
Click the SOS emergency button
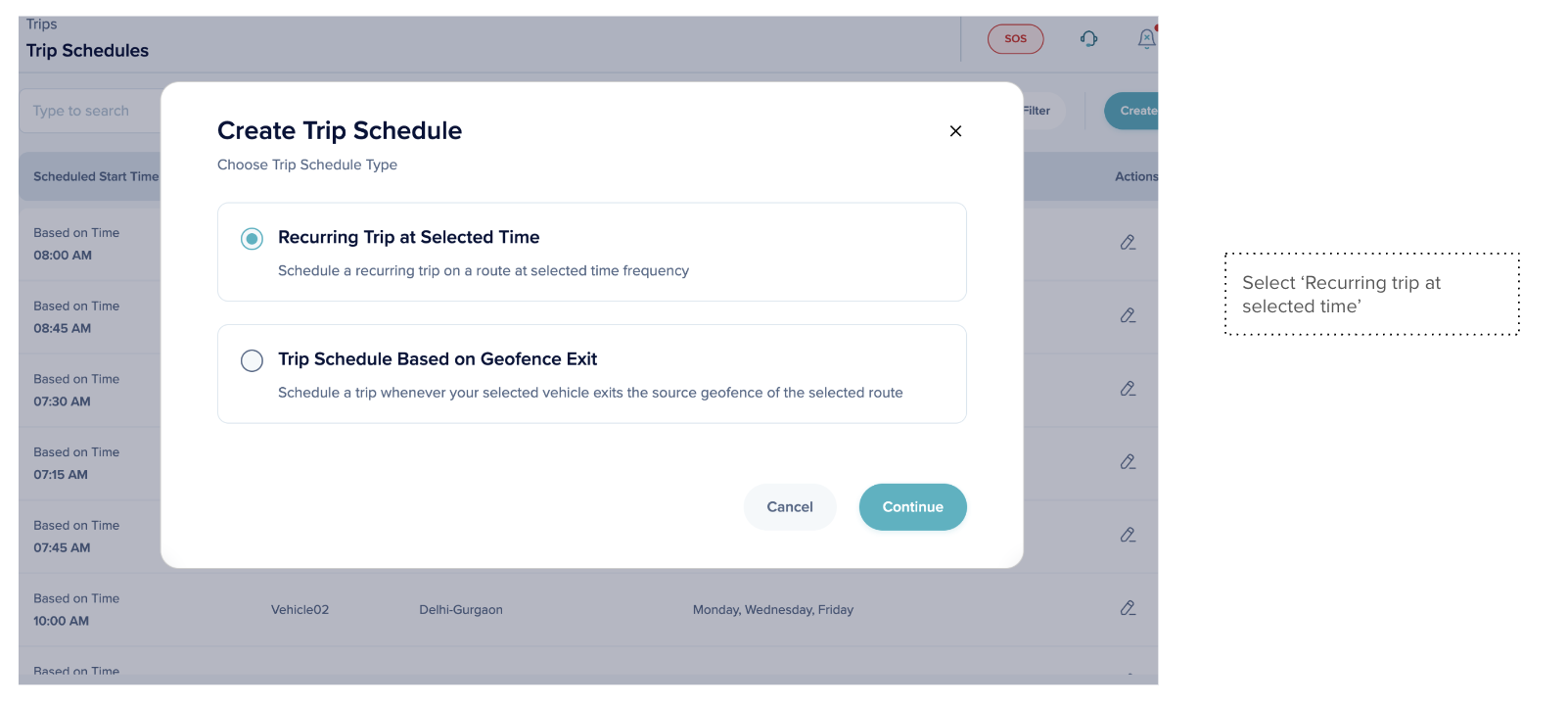click(1015, 39)
